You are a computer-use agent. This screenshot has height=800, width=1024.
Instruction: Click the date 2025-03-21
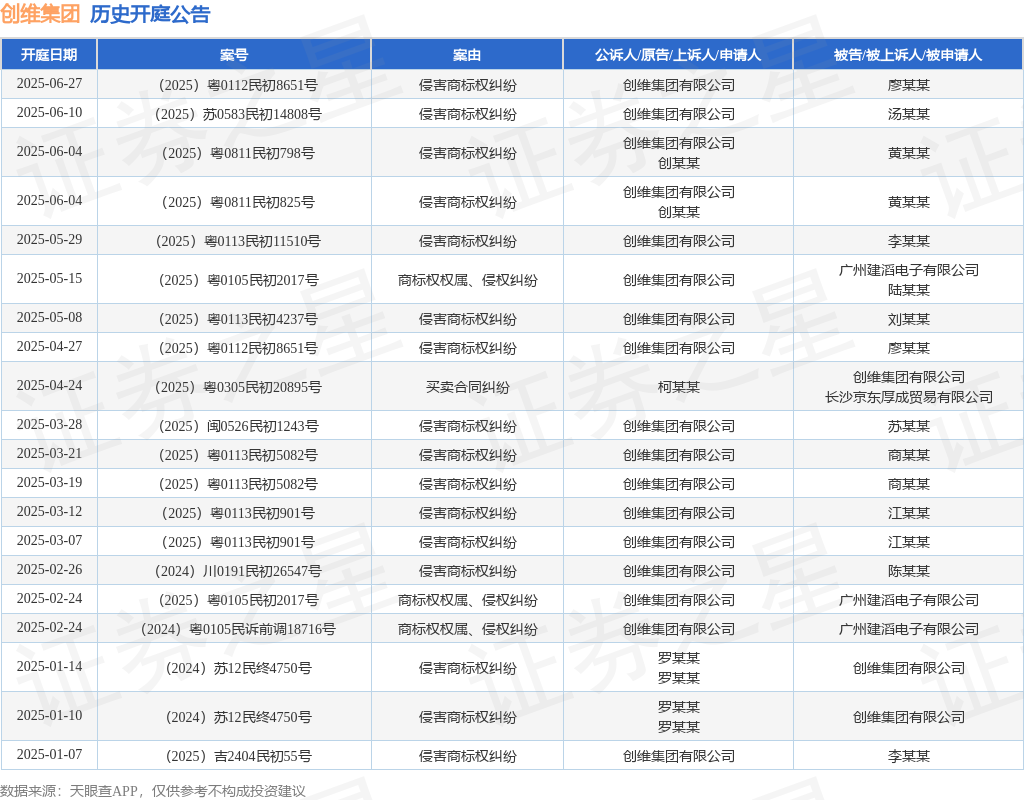(x=49, y=454)
